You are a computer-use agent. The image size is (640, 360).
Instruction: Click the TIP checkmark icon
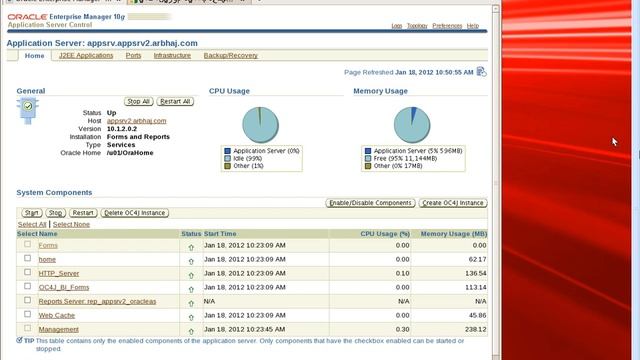(19, 340)
